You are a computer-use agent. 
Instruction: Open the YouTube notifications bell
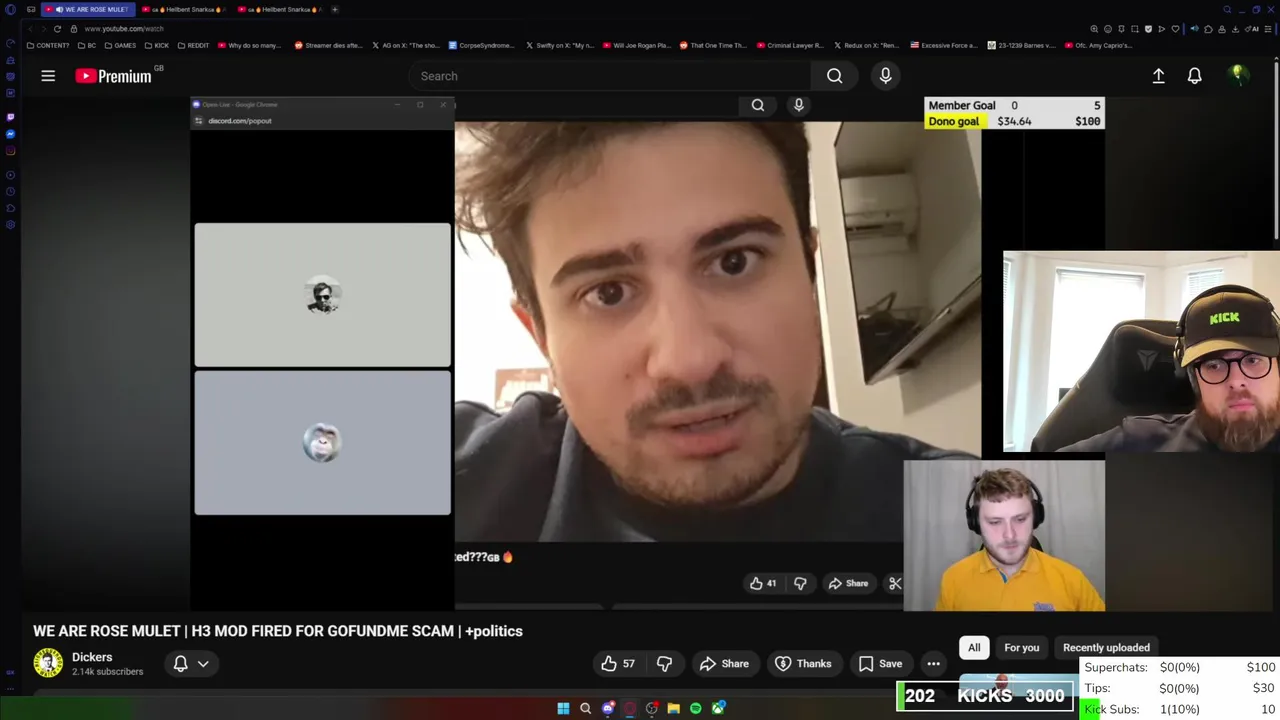[x=1194, y=76]
